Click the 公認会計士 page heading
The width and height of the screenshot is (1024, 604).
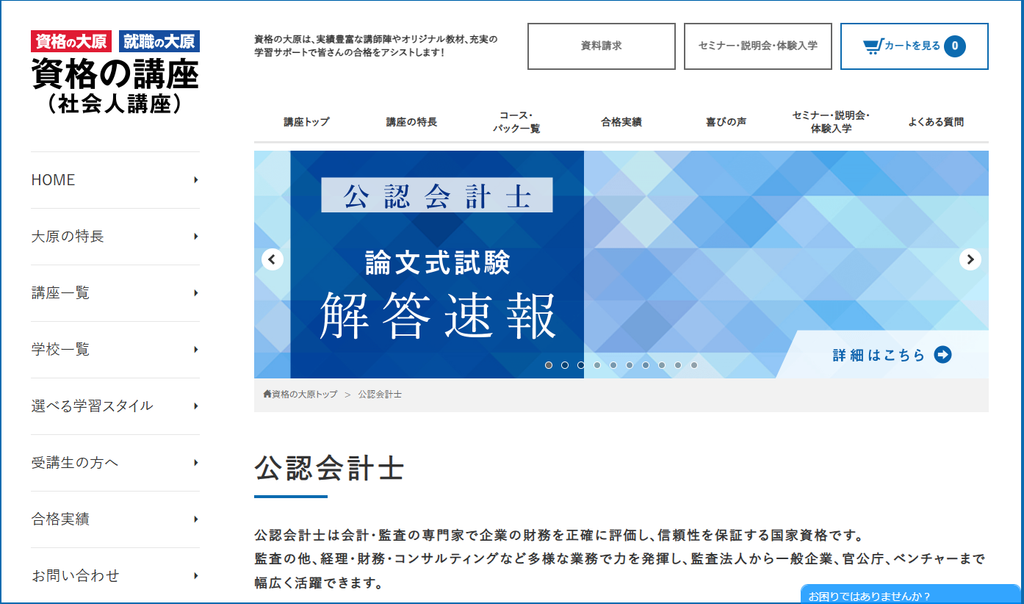point(329,468)
